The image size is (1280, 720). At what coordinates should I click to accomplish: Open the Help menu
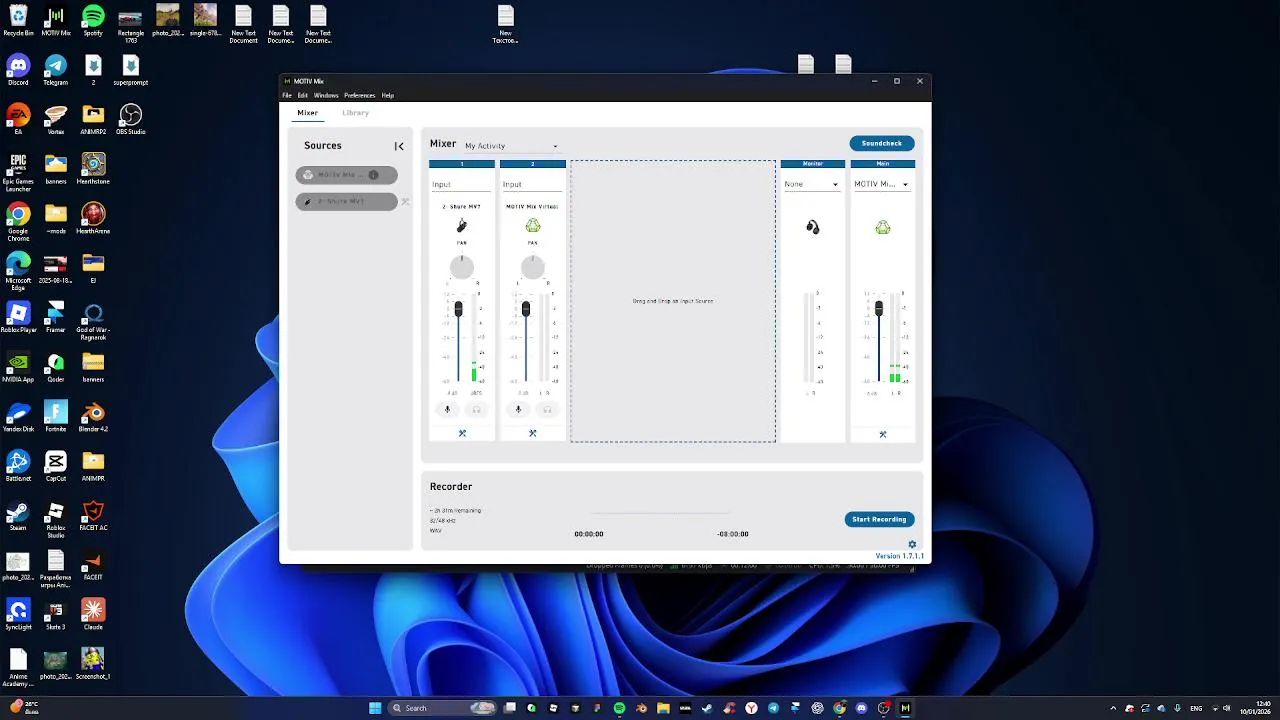[x=388, y=95]
